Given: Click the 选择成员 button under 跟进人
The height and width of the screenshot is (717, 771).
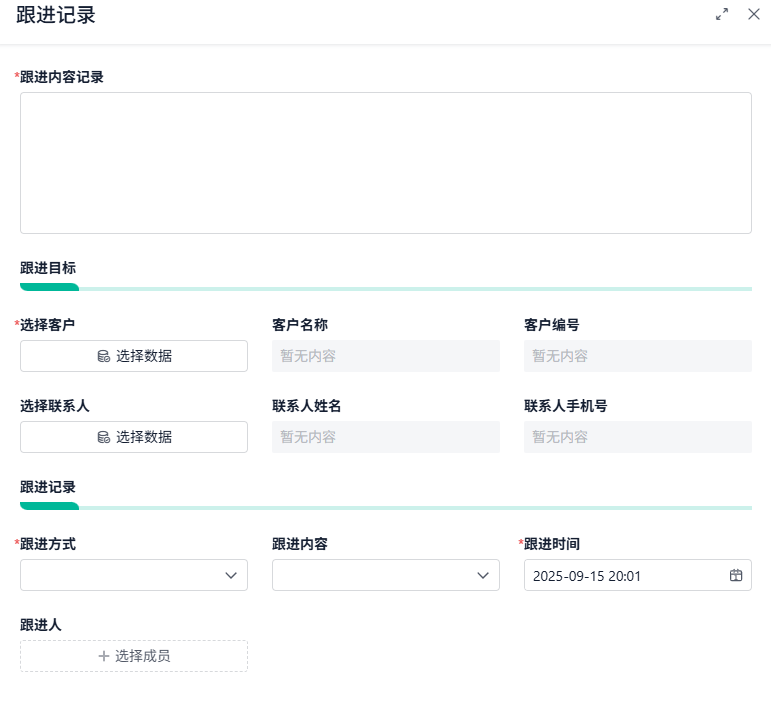Looking at the screenshot, I should (x=134, y=656).
